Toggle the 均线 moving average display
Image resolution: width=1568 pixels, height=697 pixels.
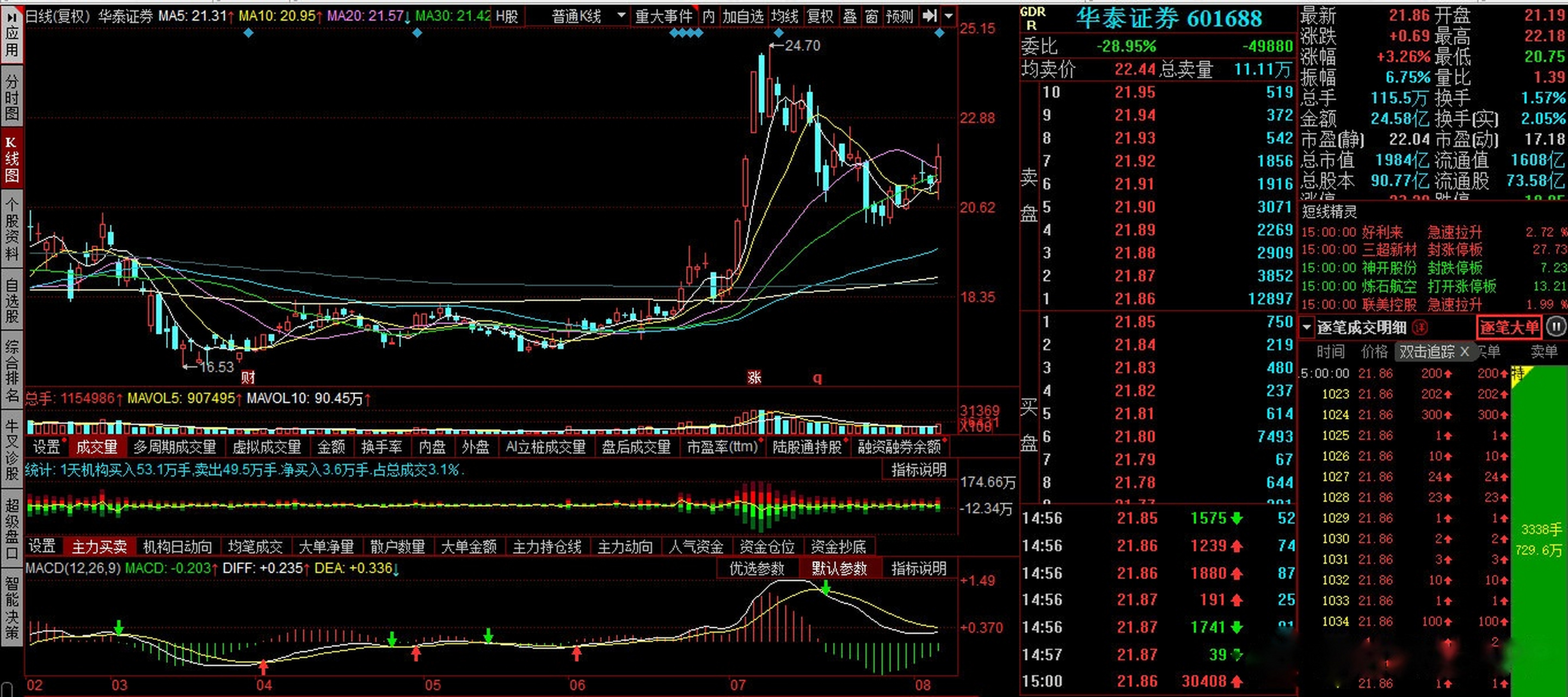(784, 16)
